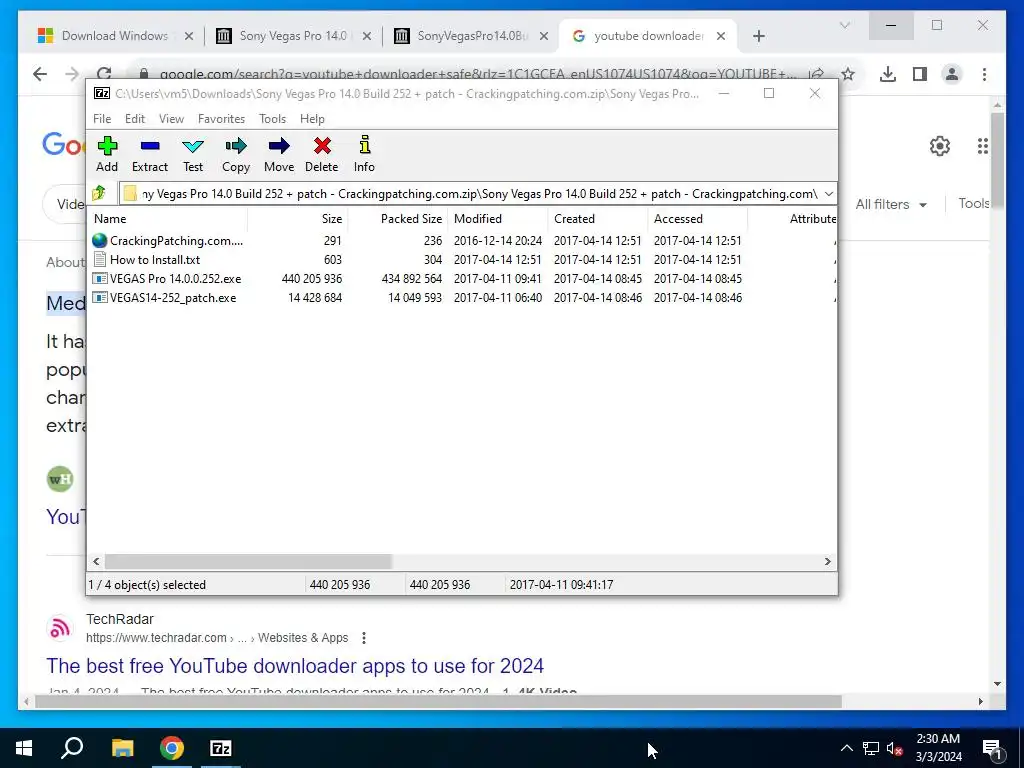Click Tools button in Google results

pos(974,203)
